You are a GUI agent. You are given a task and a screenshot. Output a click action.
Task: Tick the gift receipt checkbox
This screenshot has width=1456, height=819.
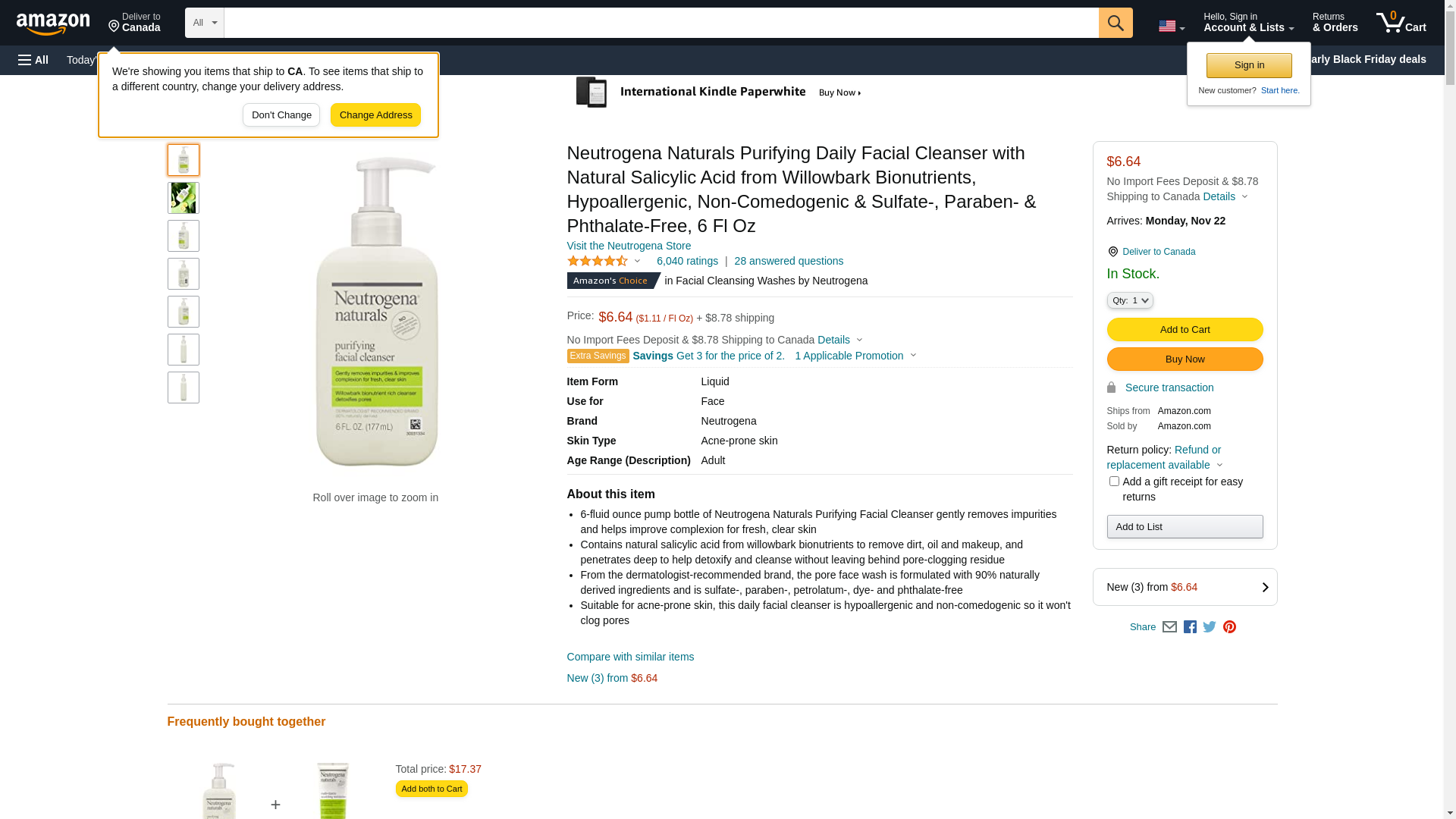[1114, 482]
